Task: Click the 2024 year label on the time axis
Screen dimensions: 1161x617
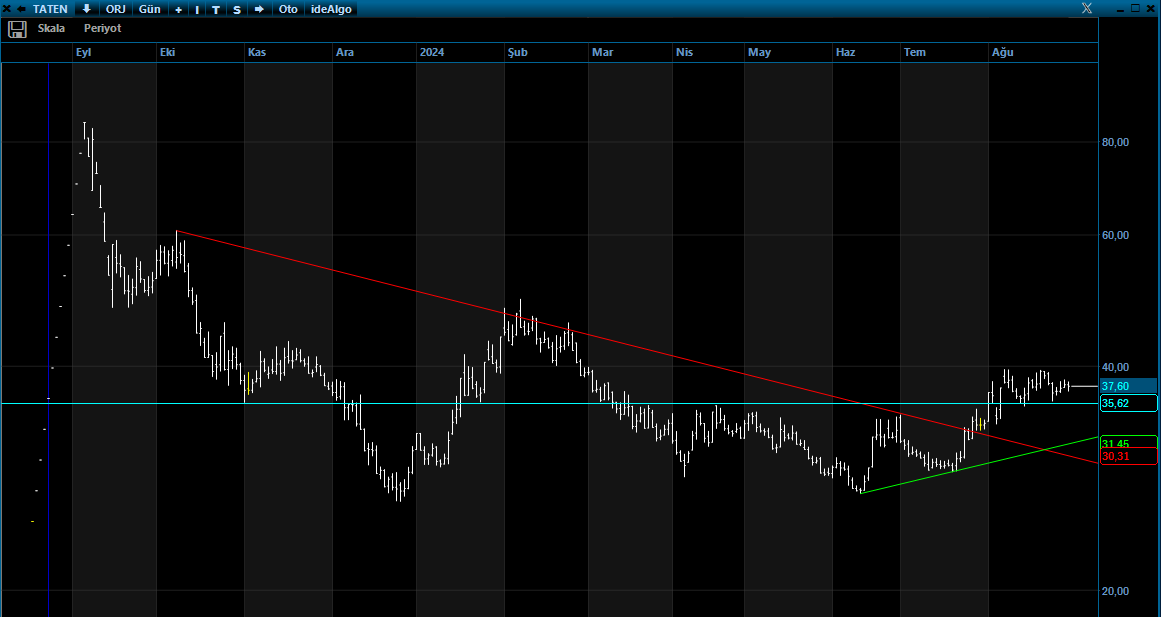Action: coord(432,52)
